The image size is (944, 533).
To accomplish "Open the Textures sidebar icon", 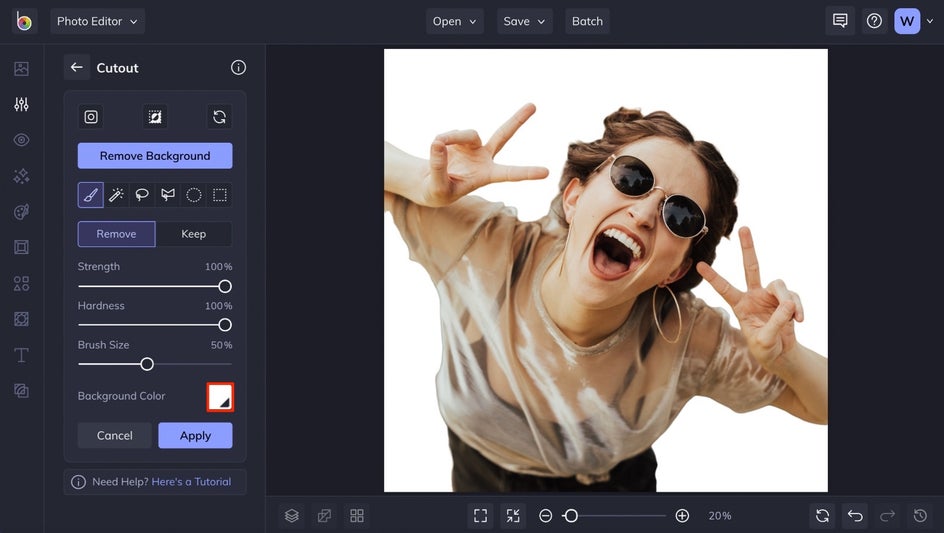I will pyautogui.click(x=21, y=390).
